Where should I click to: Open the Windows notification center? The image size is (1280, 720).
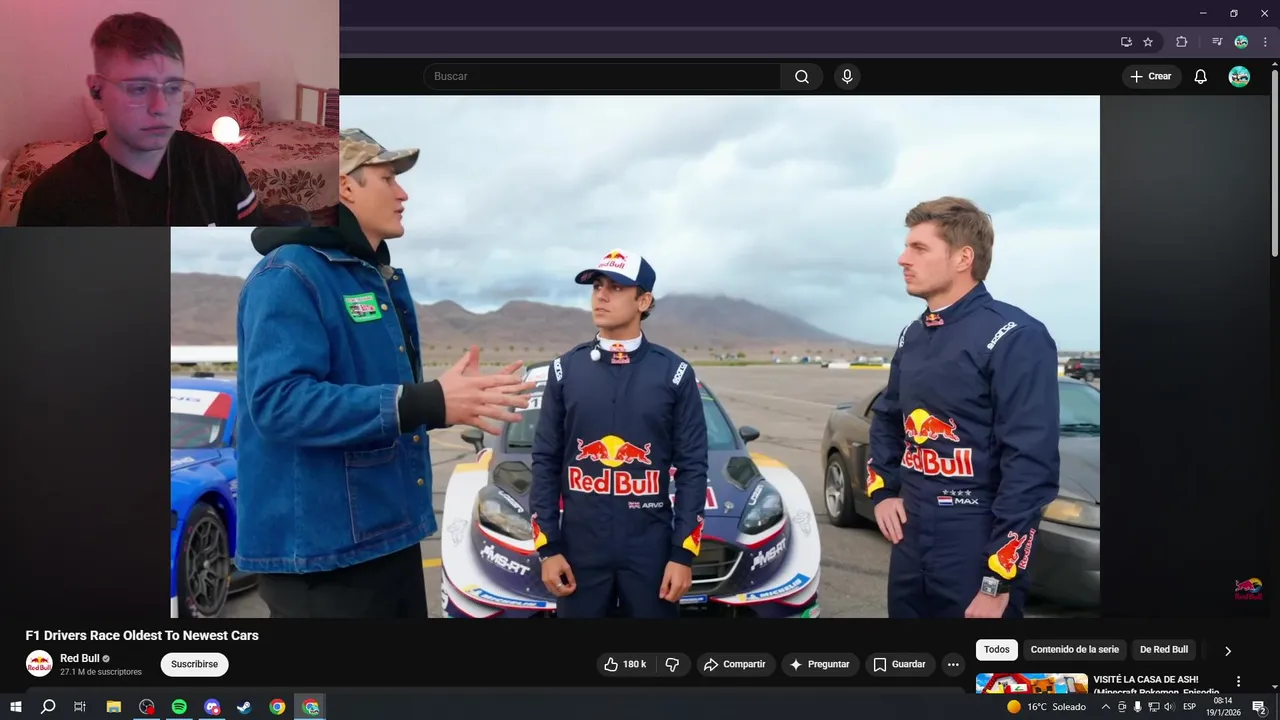coord(1259,707)
